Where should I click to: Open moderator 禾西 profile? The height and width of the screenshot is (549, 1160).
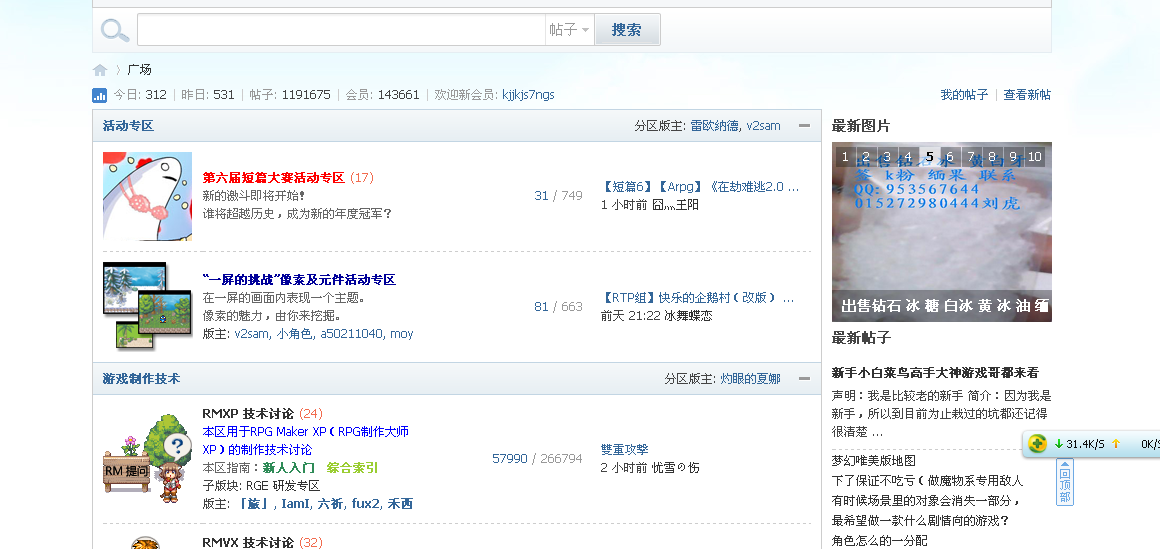click(399, 504)
